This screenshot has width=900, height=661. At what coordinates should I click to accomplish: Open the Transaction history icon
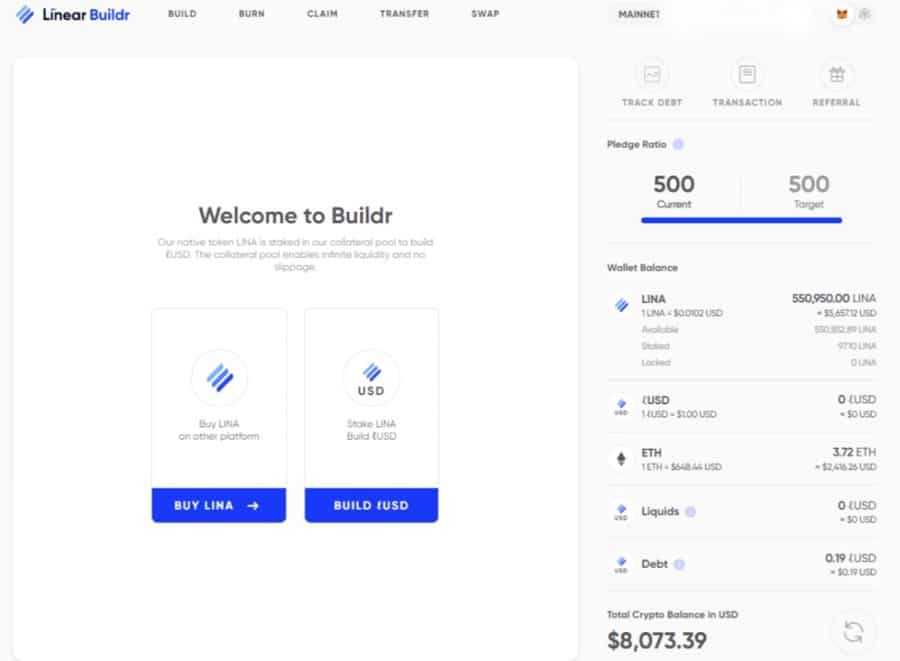747,75
